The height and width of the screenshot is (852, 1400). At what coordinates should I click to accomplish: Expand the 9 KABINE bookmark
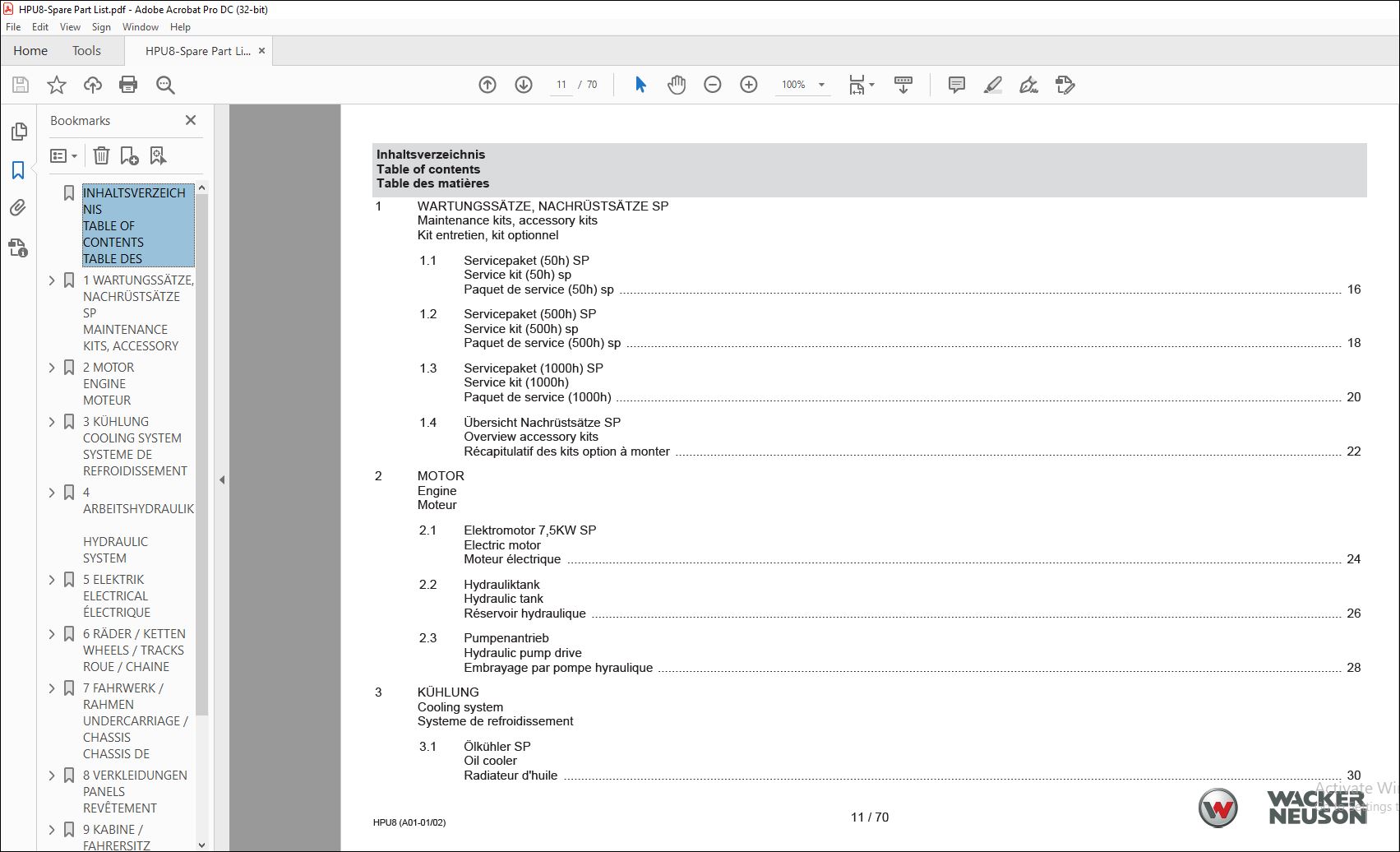[x=52, y=830]
